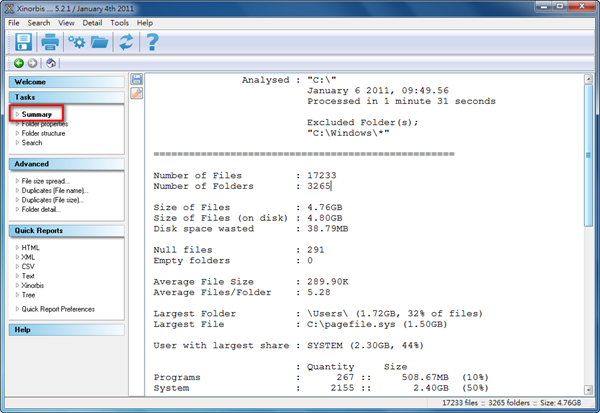The height and width of the screenshot is (413, 600).
Task: Click the edit pencil icon beside the report
Action: 137,93
